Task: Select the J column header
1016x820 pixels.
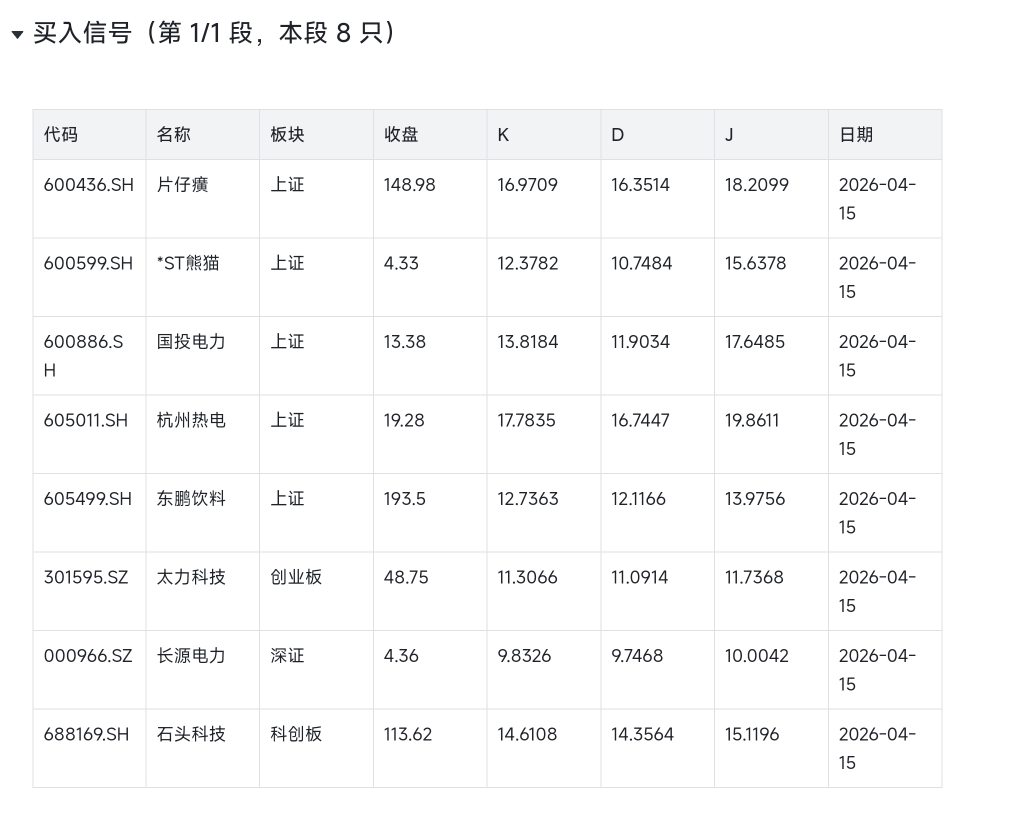Action: pyautogui.click(x=729, y=134)
